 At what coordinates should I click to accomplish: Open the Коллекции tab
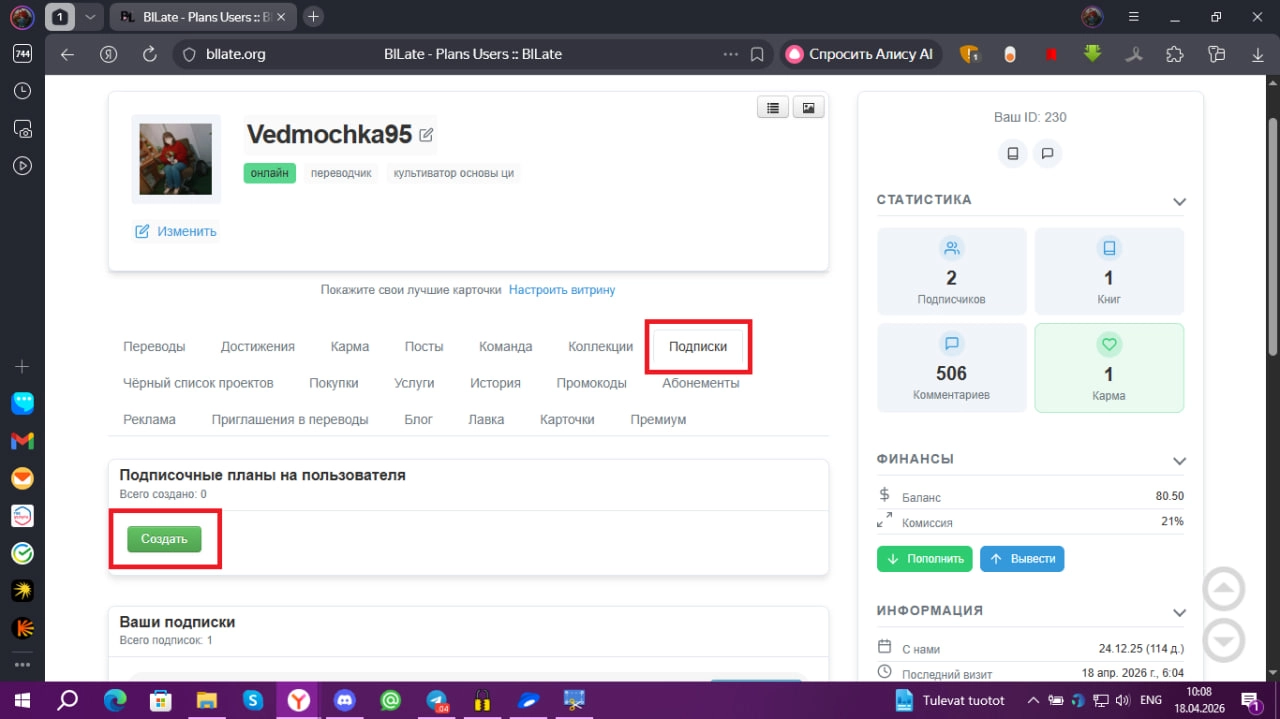tap(600, 346)
